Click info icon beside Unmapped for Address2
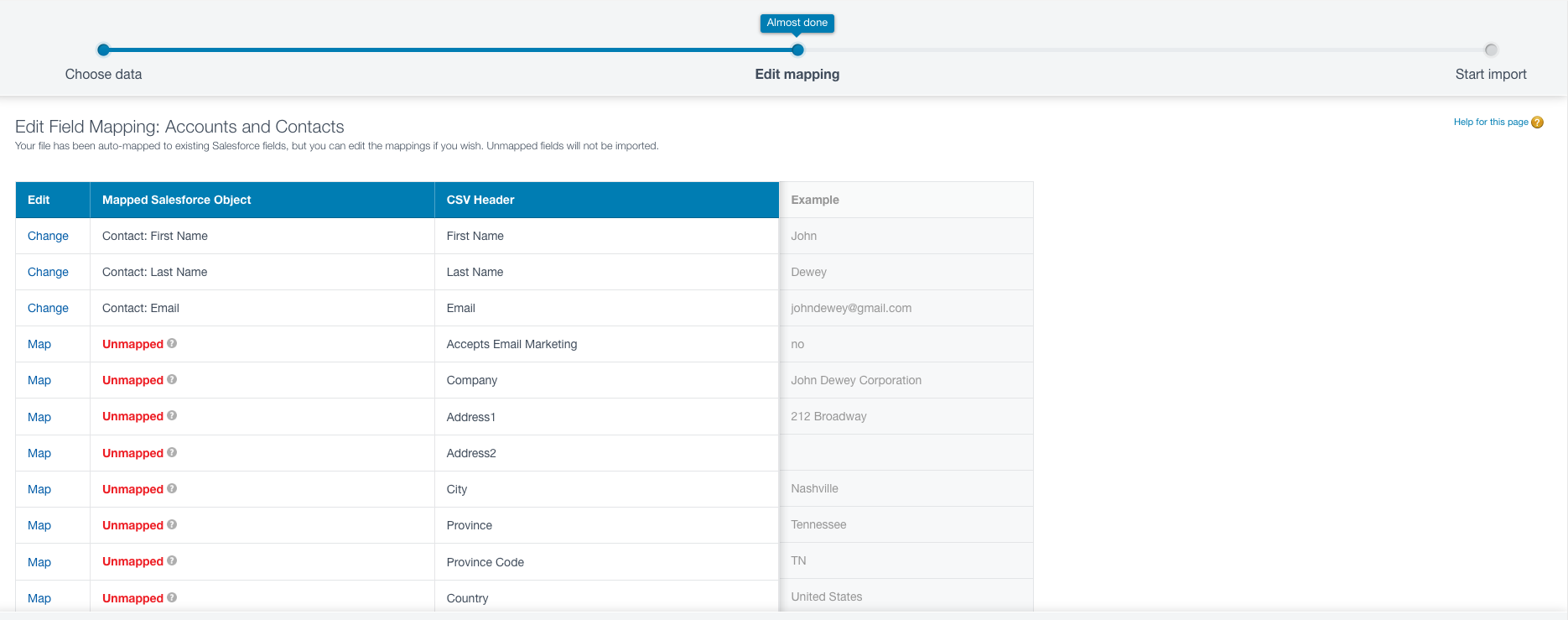The image size is (1568, 620). coord(172,452)
